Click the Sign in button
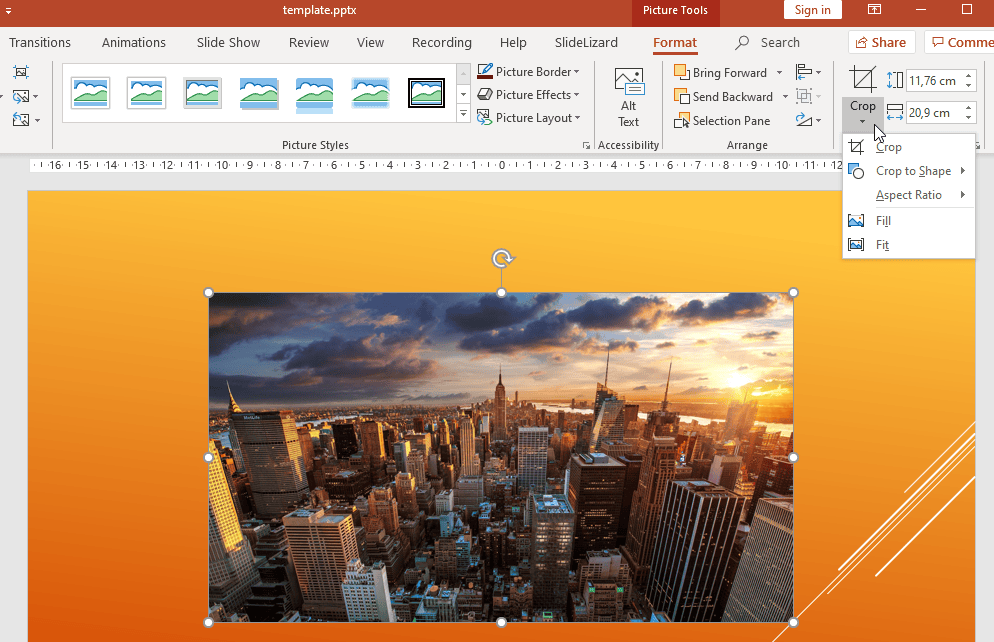Image resolution: width=994 pixels, height=642 pixels. coord(813,10)
